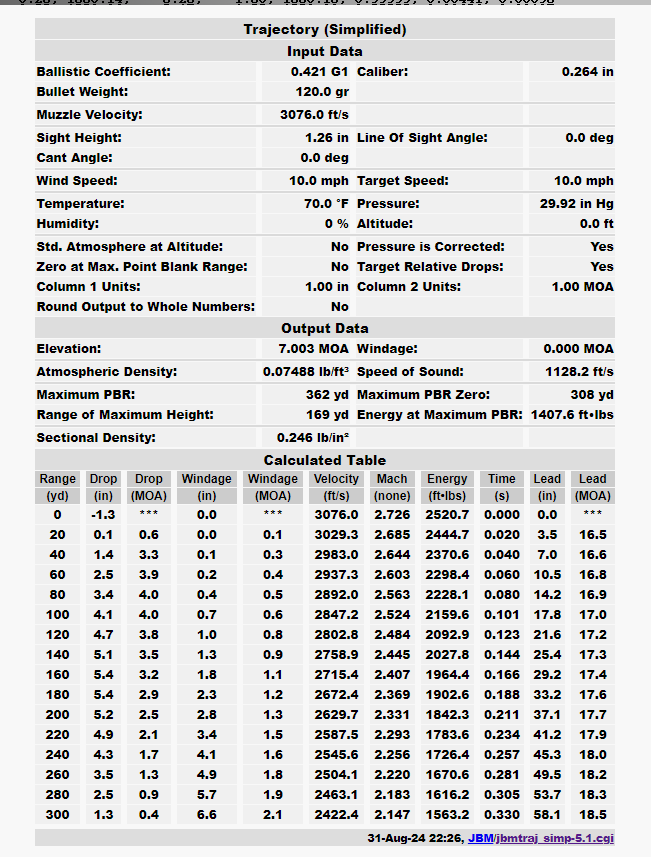Select the sight height value 1.26 in
Viewport: 651px width, 857px height.
click(x=326, y=138)
